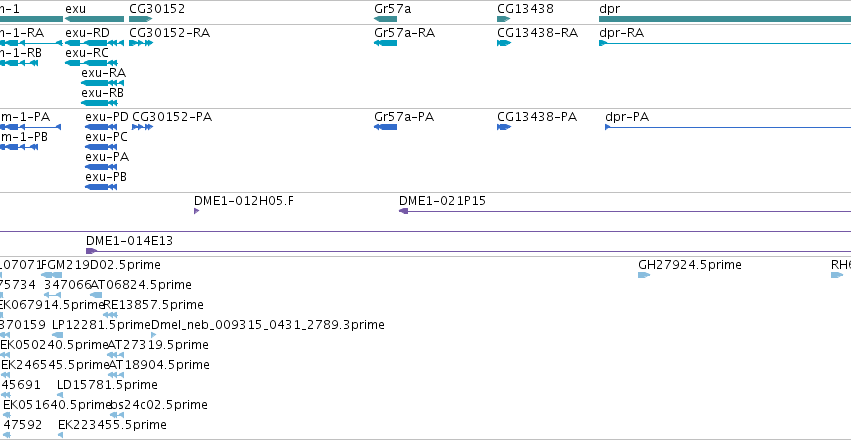Click the 47592 EST label

pos(22,425)
